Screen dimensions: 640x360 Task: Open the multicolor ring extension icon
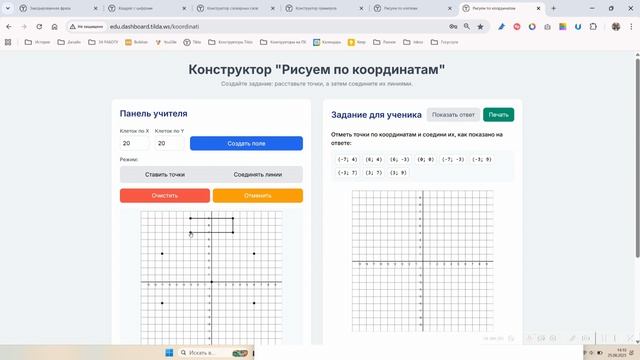[x=532, y=27]
